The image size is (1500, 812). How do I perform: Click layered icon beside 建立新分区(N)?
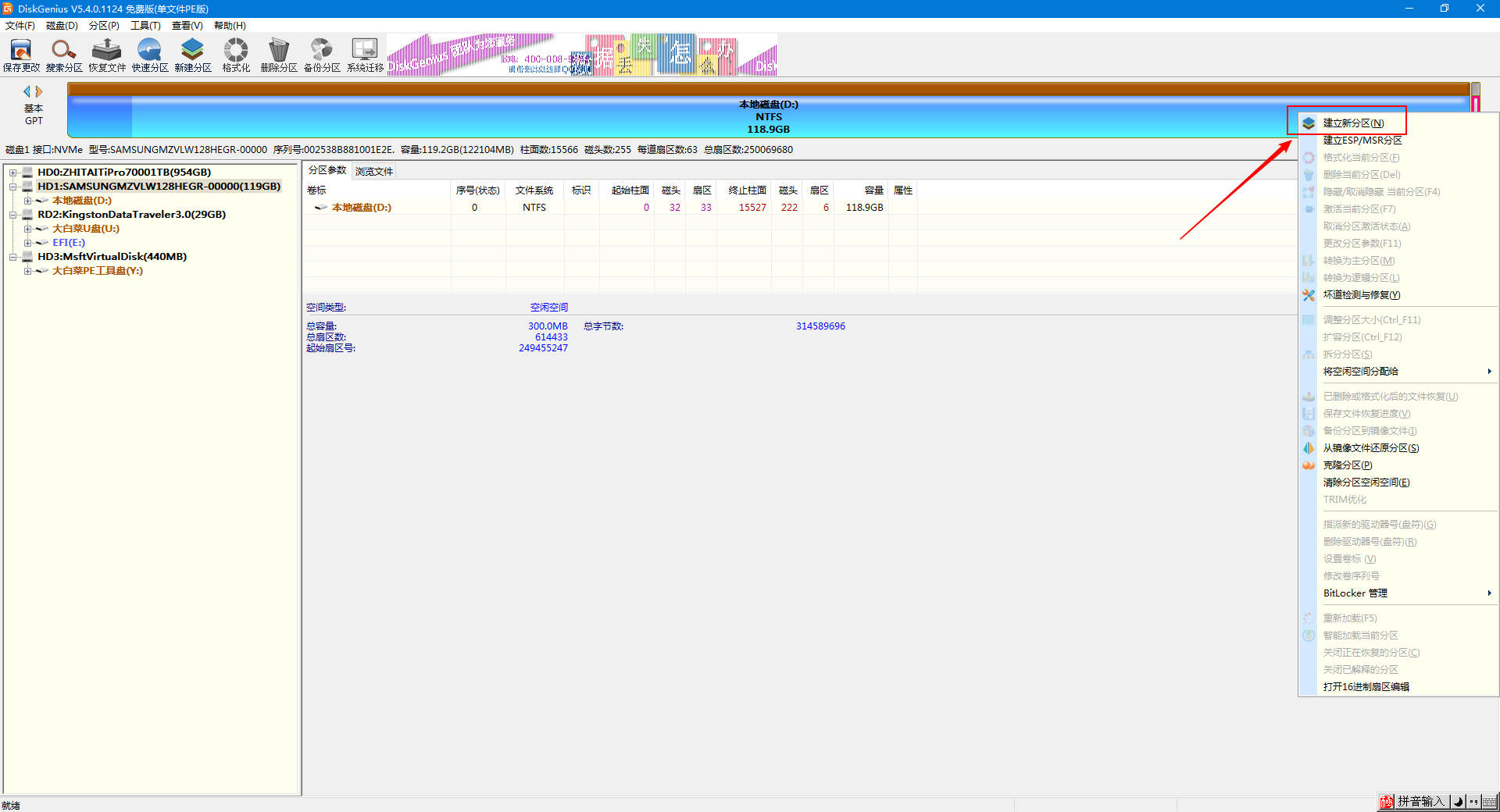coord(1309,123)
